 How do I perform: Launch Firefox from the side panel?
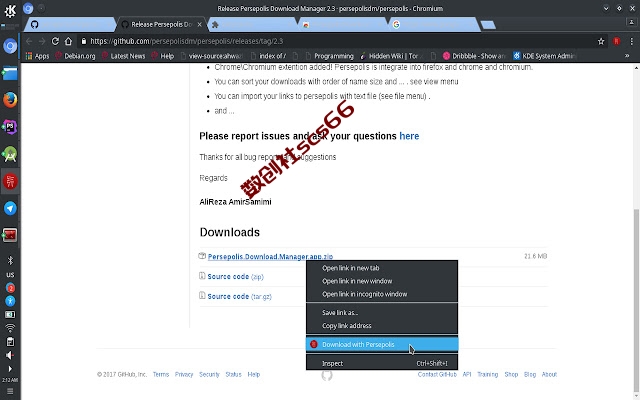pos(10,100)
